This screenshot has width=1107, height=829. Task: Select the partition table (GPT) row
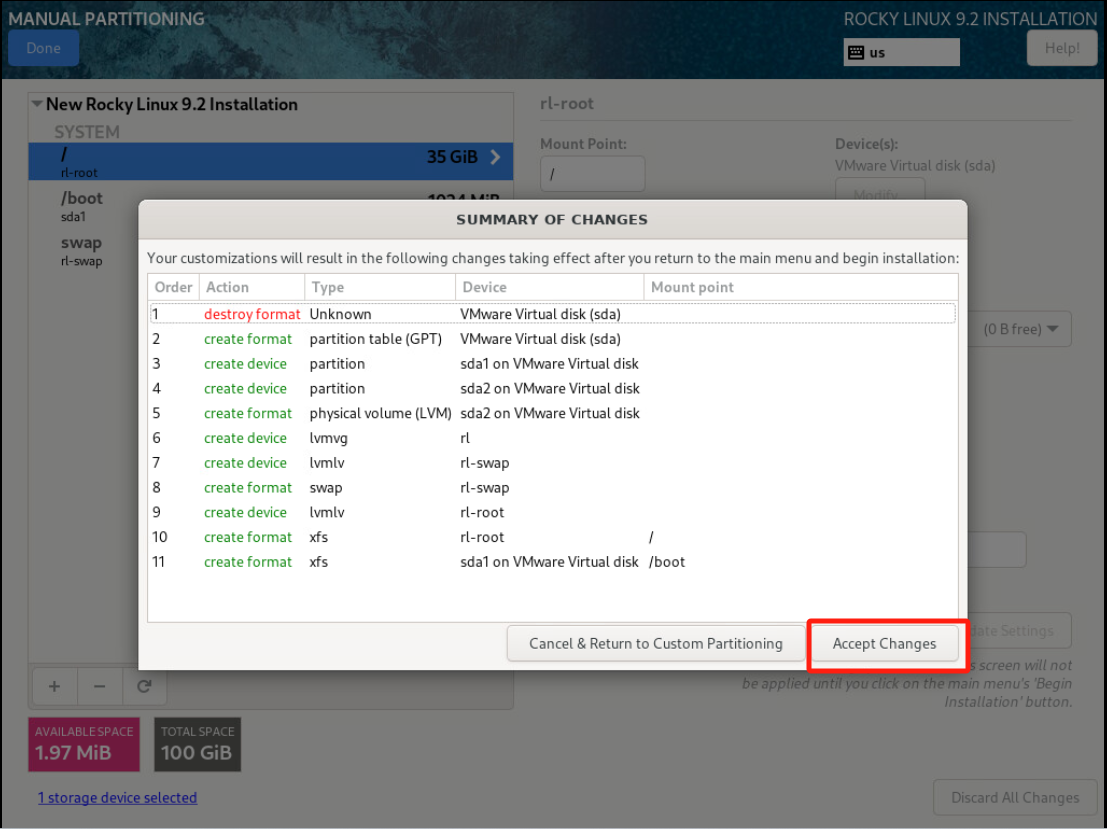click(x=553, y=339)
